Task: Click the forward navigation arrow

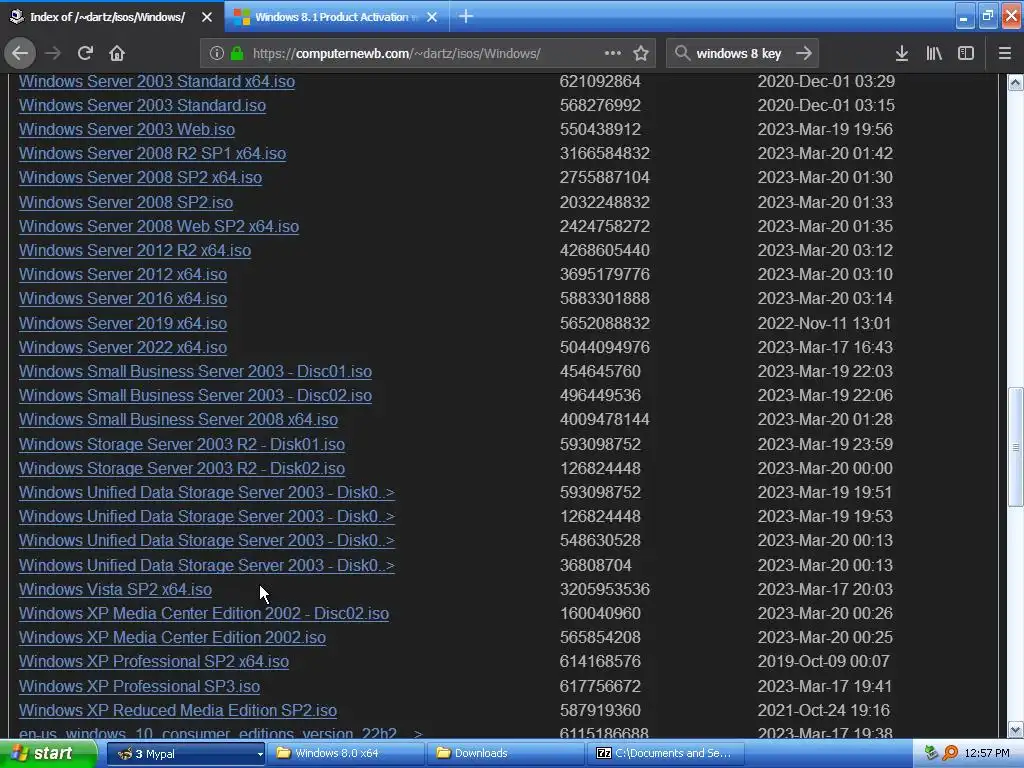Action: [x=53, y=53]
